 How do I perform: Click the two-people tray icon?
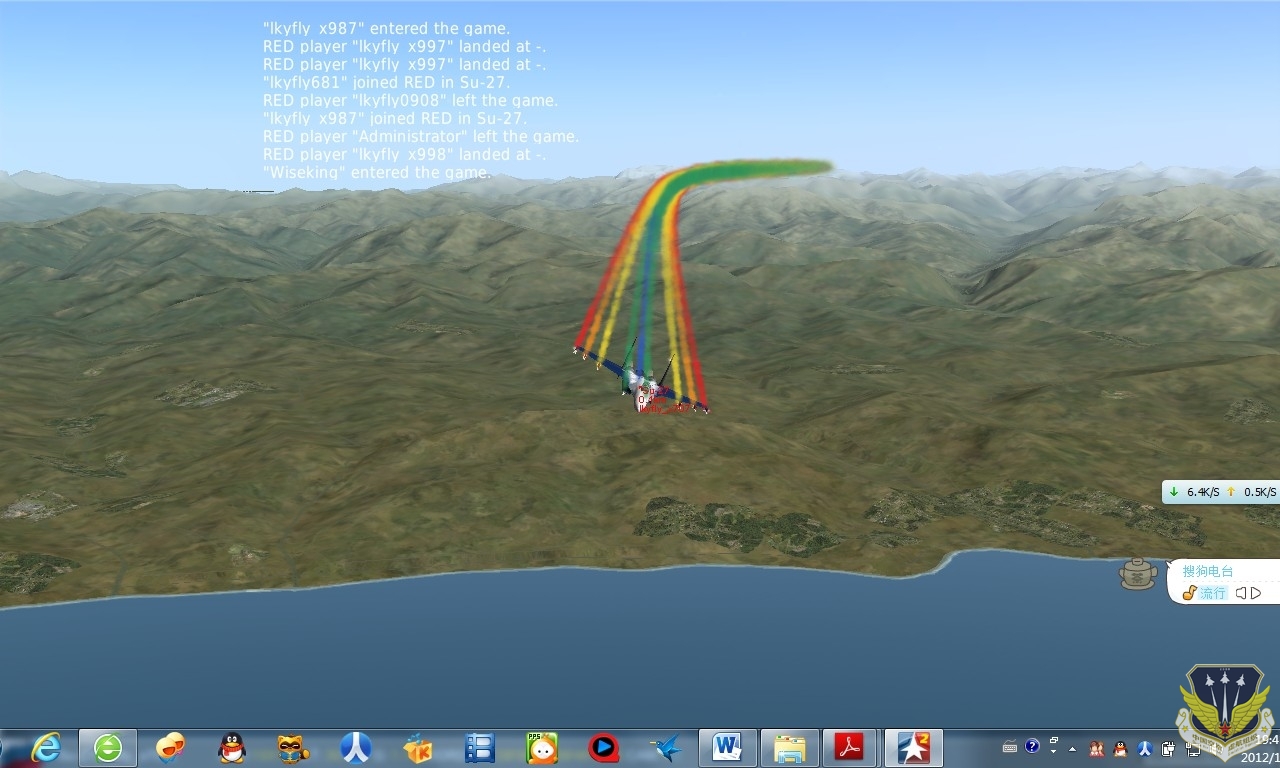click(x=1097, y=748)
